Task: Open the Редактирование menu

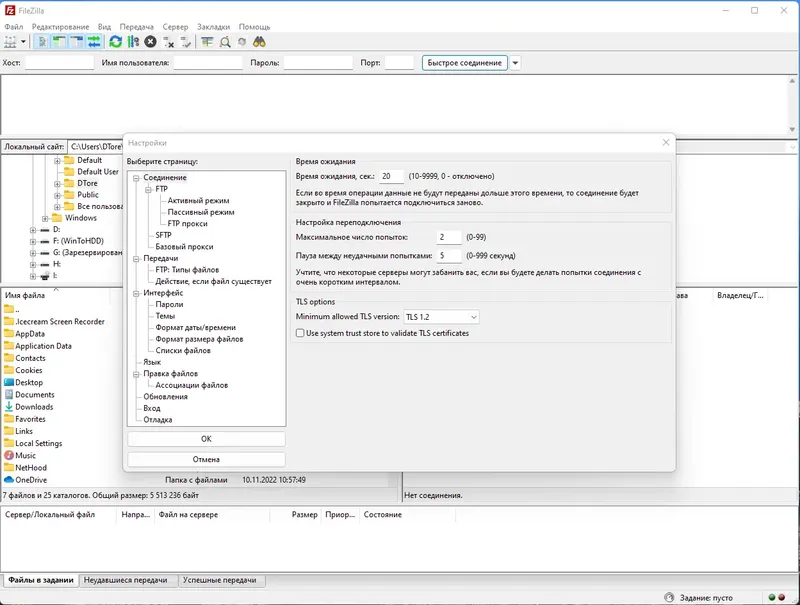Action: click(x=60, y=27)
